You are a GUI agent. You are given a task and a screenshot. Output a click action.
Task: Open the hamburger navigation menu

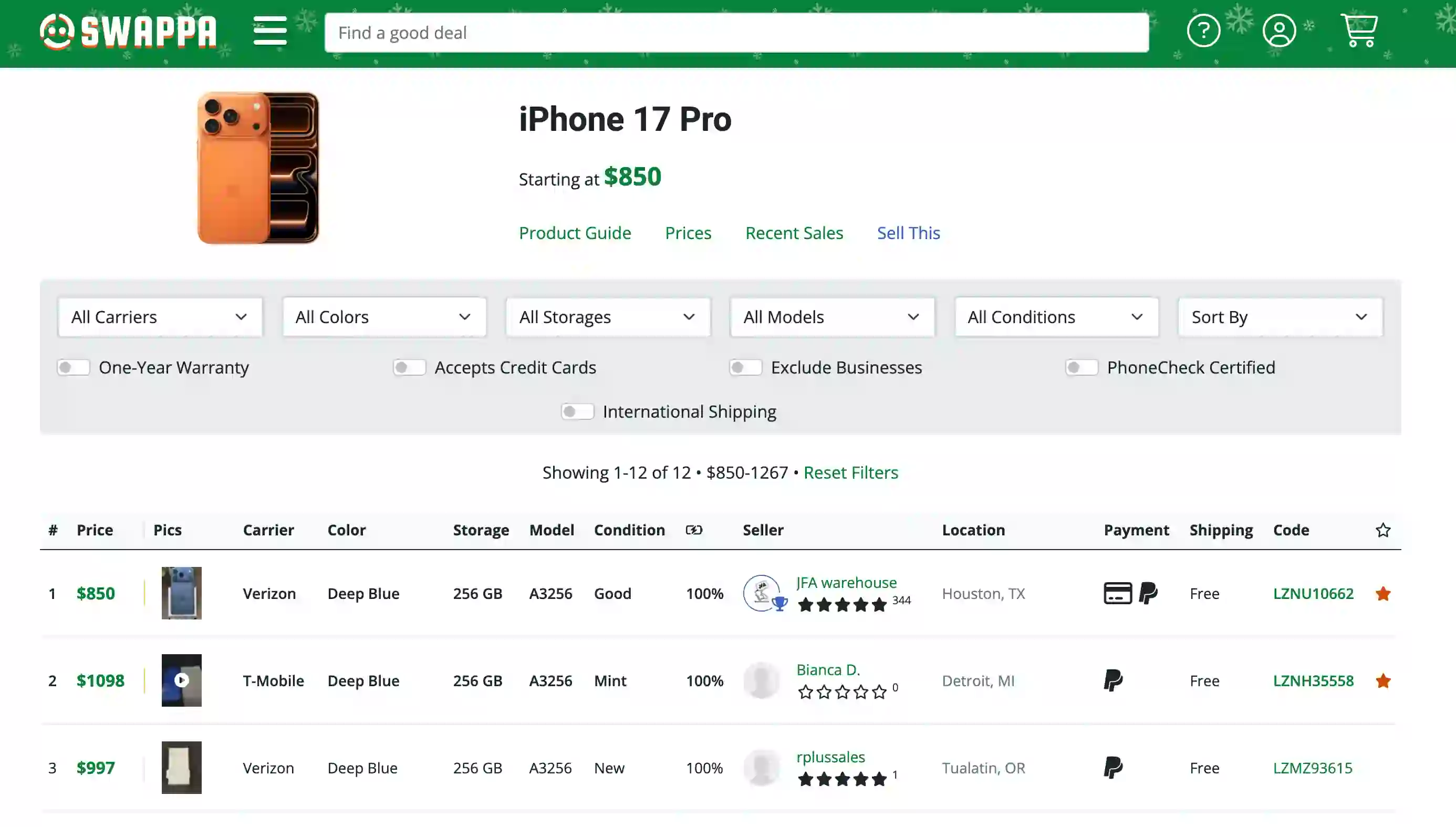pyautogui.click(x=269, y=30)
